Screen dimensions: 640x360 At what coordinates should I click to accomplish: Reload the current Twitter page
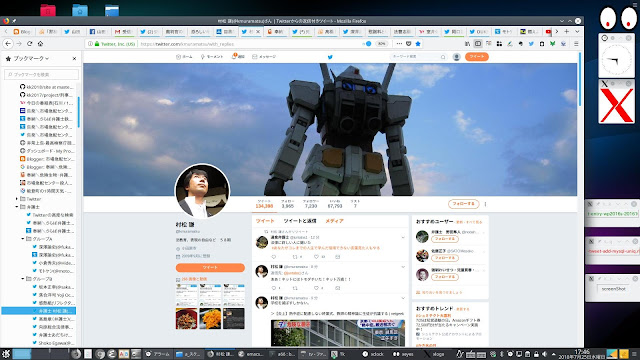(30, 44)
